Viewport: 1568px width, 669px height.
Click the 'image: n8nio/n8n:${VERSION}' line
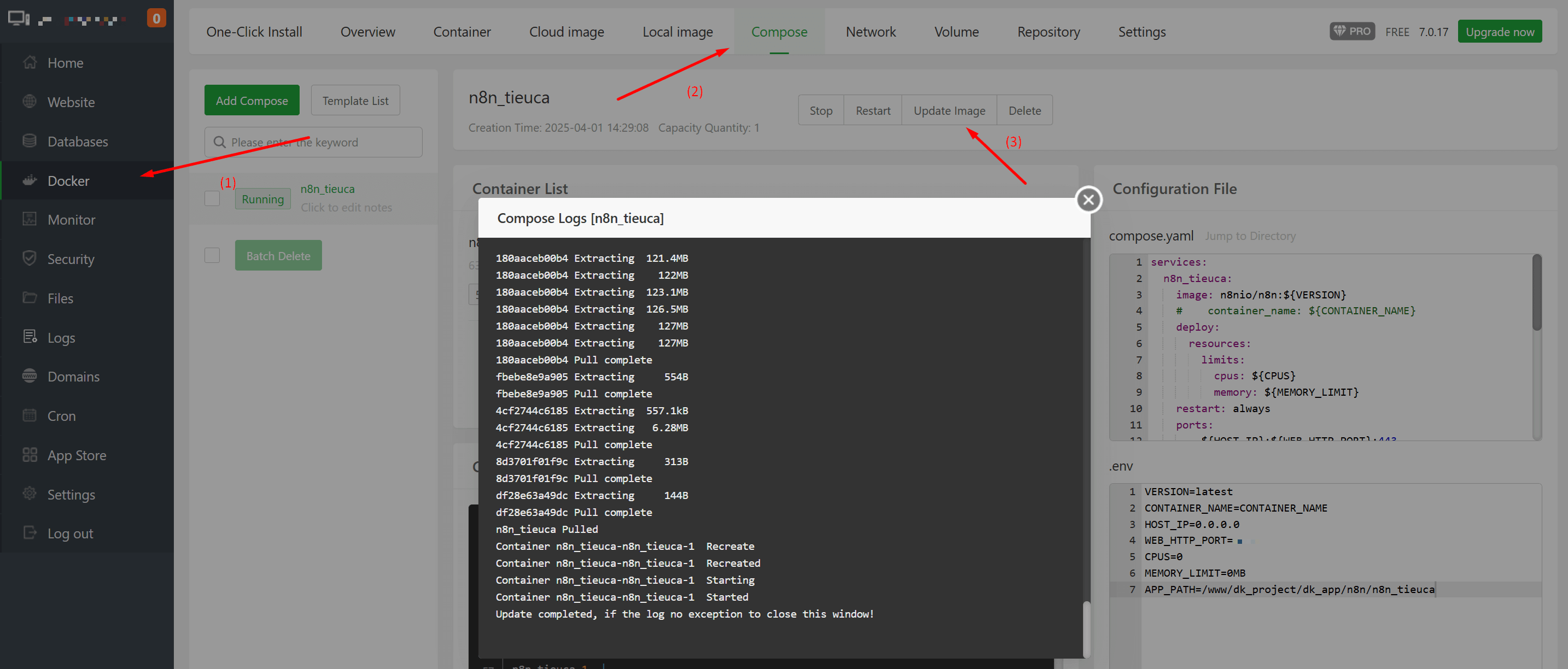point(1261,295)
